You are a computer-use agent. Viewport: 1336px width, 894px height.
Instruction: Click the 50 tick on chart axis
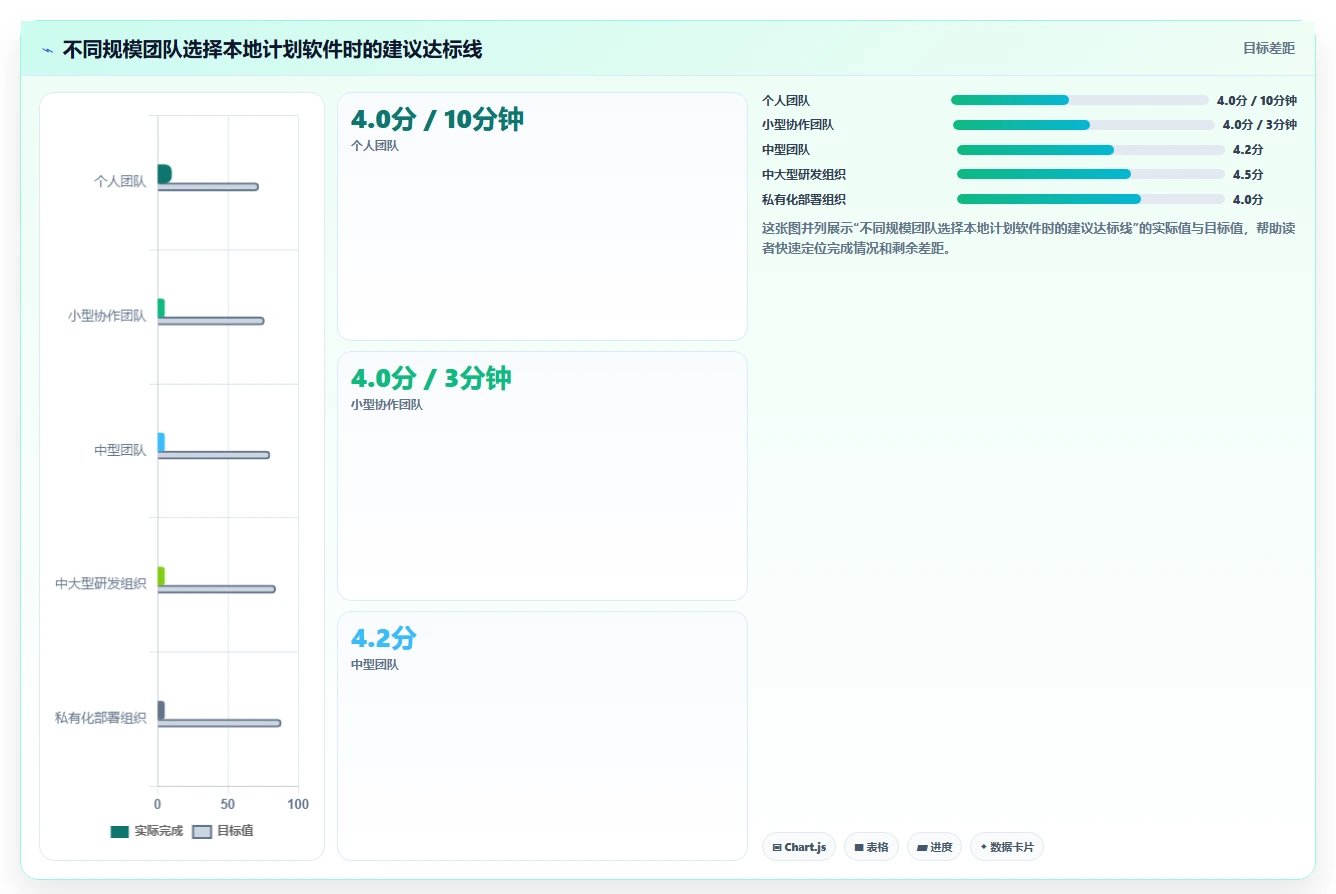228,804
